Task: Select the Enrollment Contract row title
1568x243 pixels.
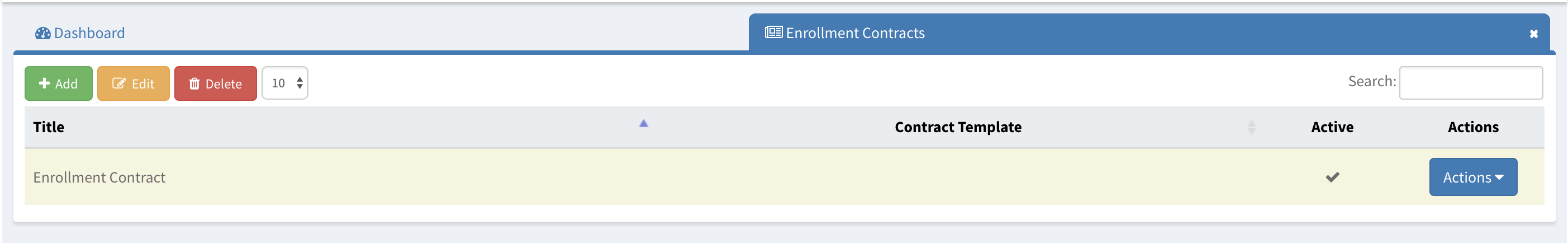Action: pos(99,177)
